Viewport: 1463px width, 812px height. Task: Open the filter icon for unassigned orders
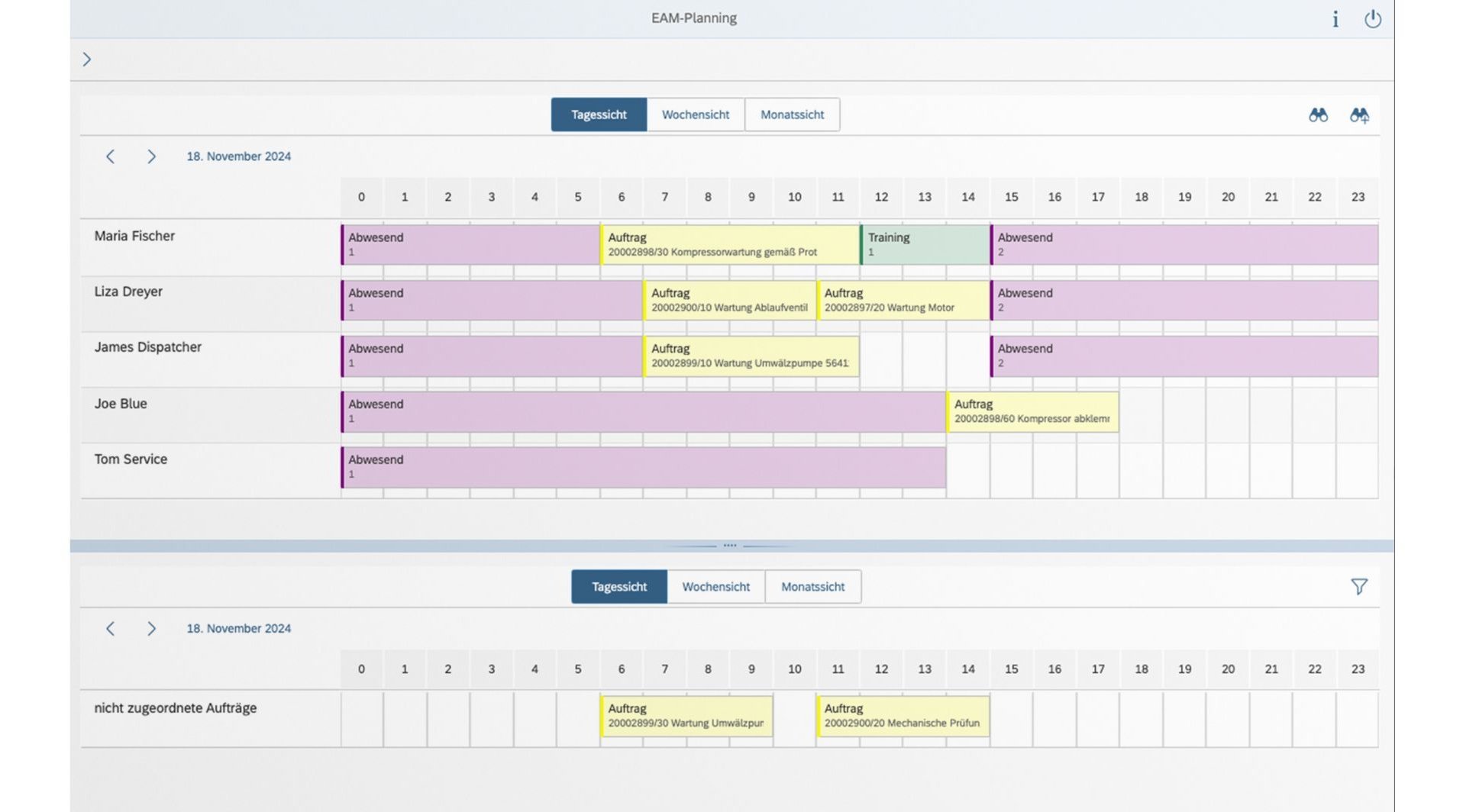[x=1358, y=587]
